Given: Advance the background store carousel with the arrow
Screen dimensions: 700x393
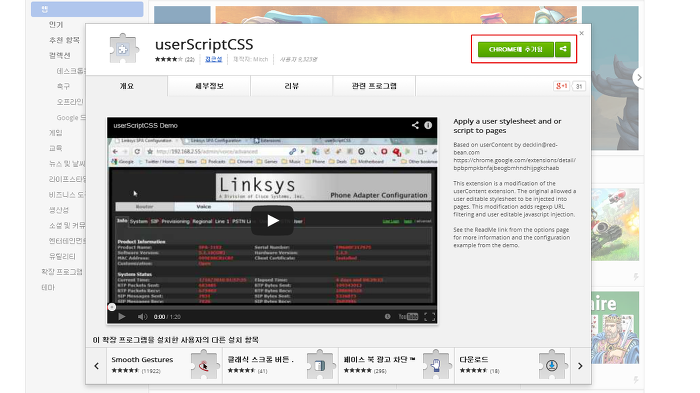Looking at the screenshot, I should point(639,77).
